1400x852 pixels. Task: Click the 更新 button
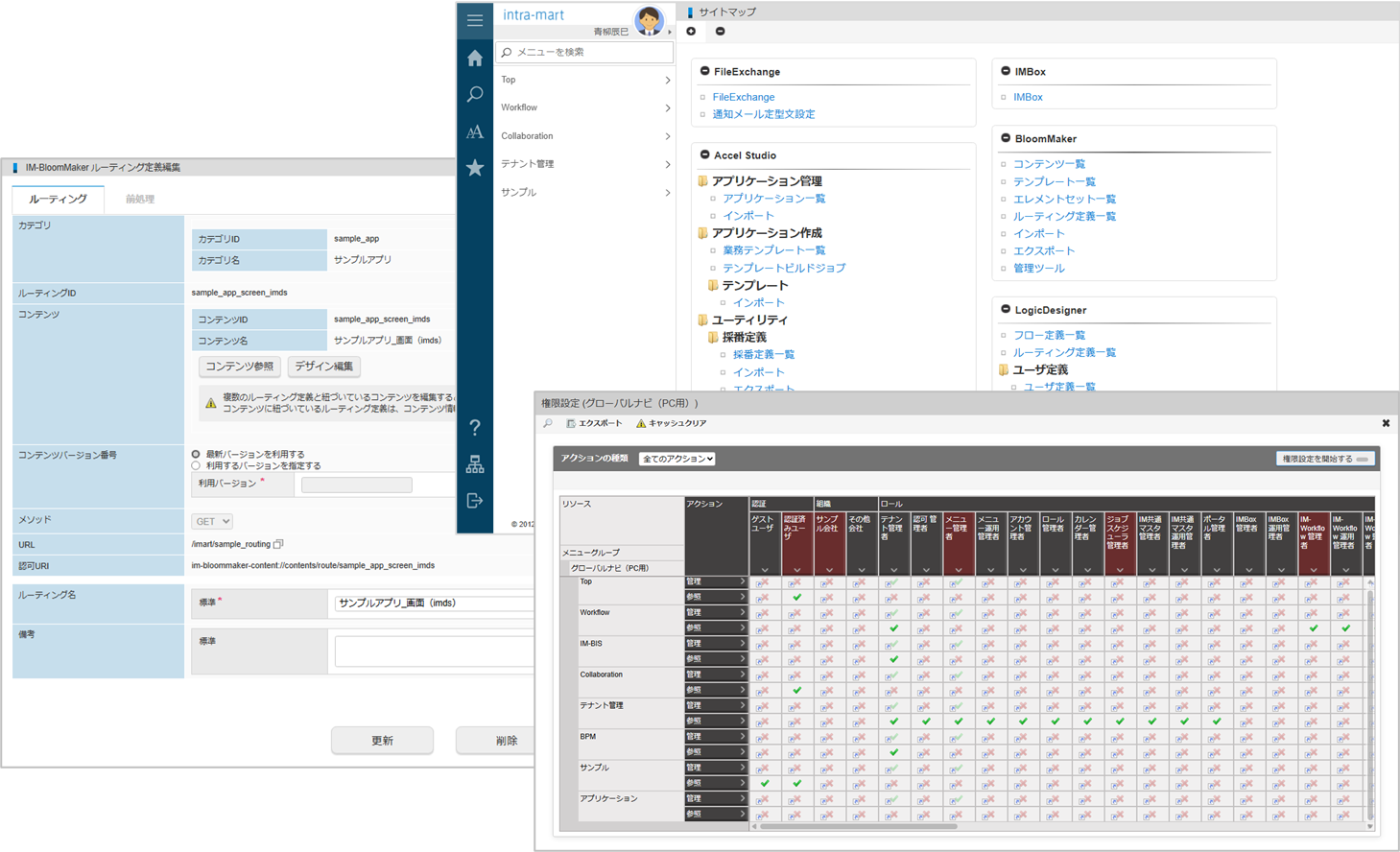tap(382, 741)
